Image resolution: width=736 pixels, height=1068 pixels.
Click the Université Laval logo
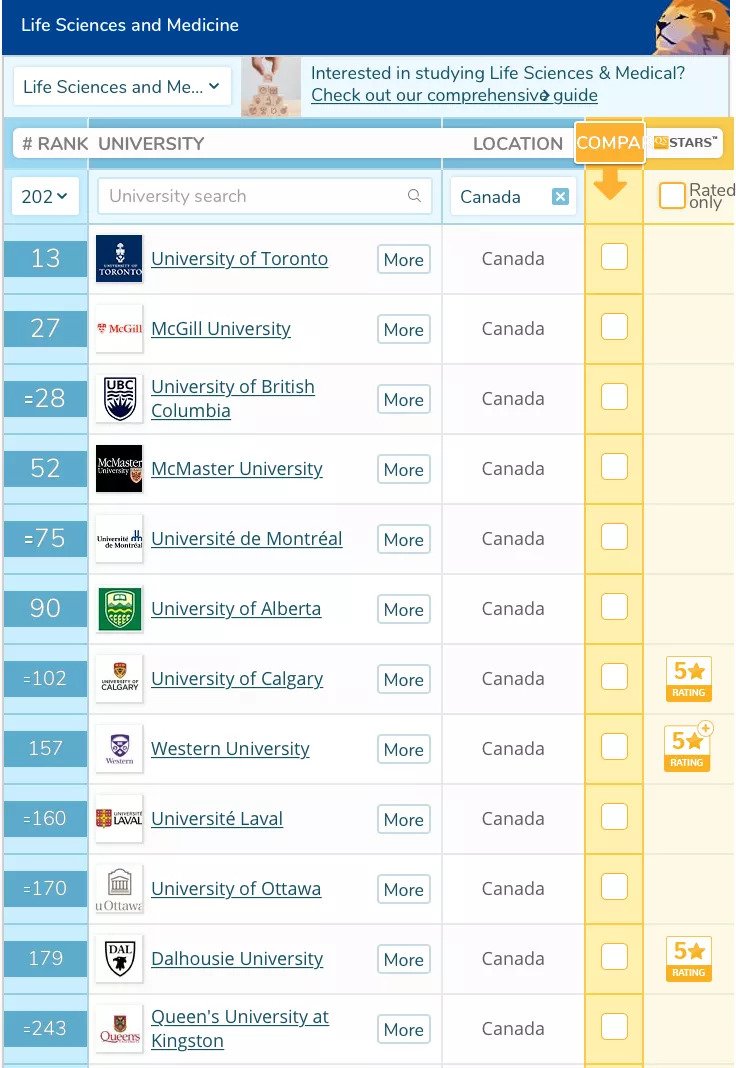click(119, 819)
